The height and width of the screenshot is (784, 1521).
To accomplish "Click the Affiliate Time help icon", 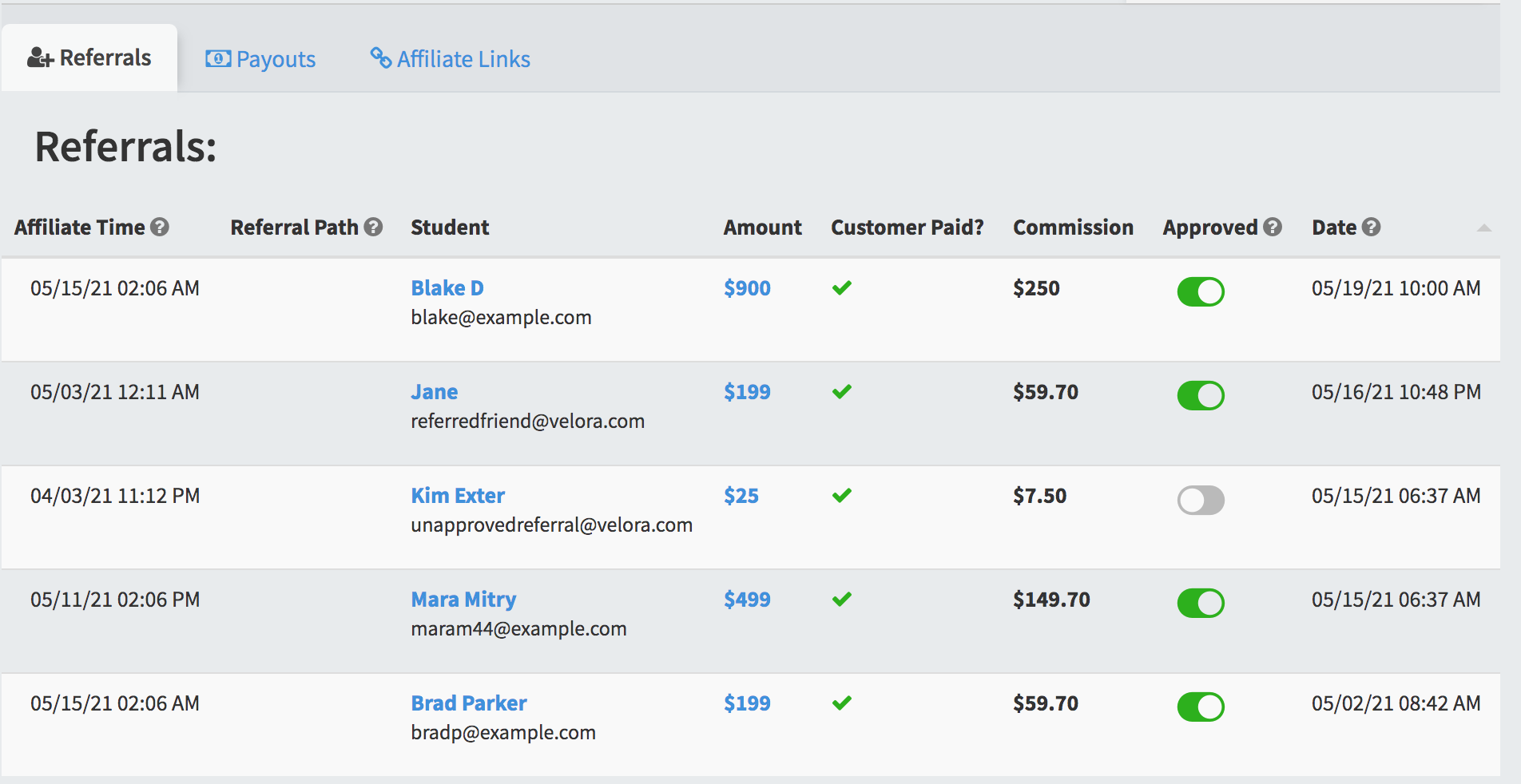I will (160, 228).
